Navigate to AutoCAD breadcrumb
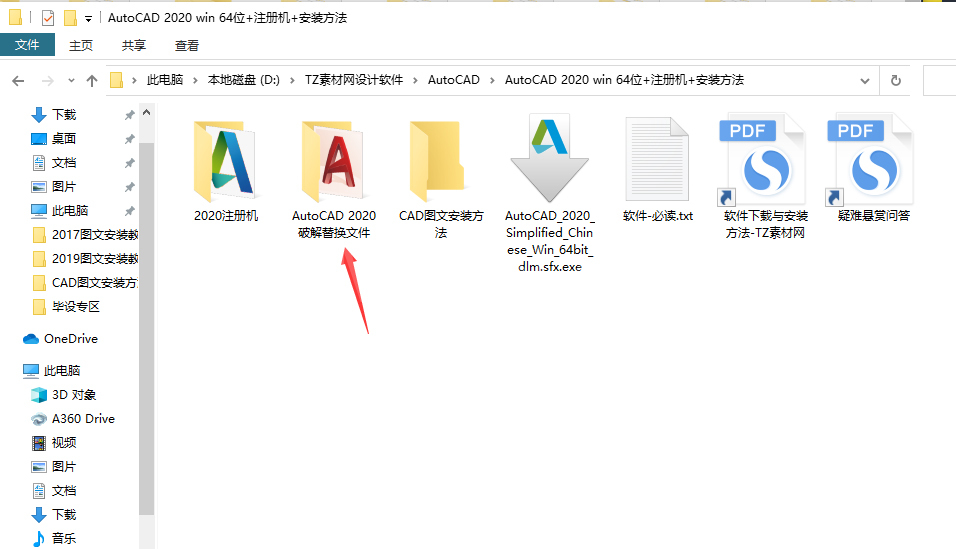Image resolution: width=956 pixels, height=549 pixels. [454, 80]
